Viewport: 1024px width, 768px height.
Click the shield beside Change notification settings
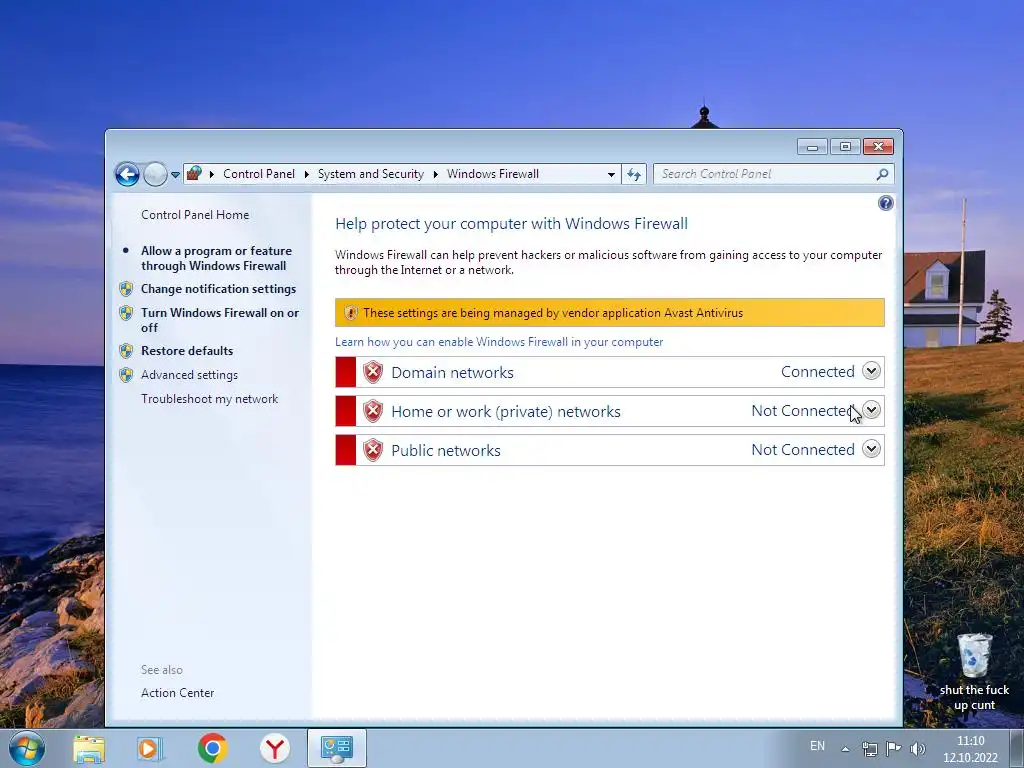point(126,289)
